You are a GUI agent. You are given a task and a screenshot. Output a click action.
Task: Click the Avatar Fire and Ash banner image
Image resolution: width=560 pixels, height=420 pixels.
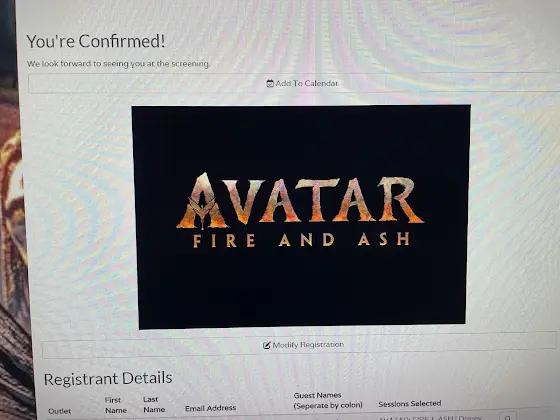(300, 216)
